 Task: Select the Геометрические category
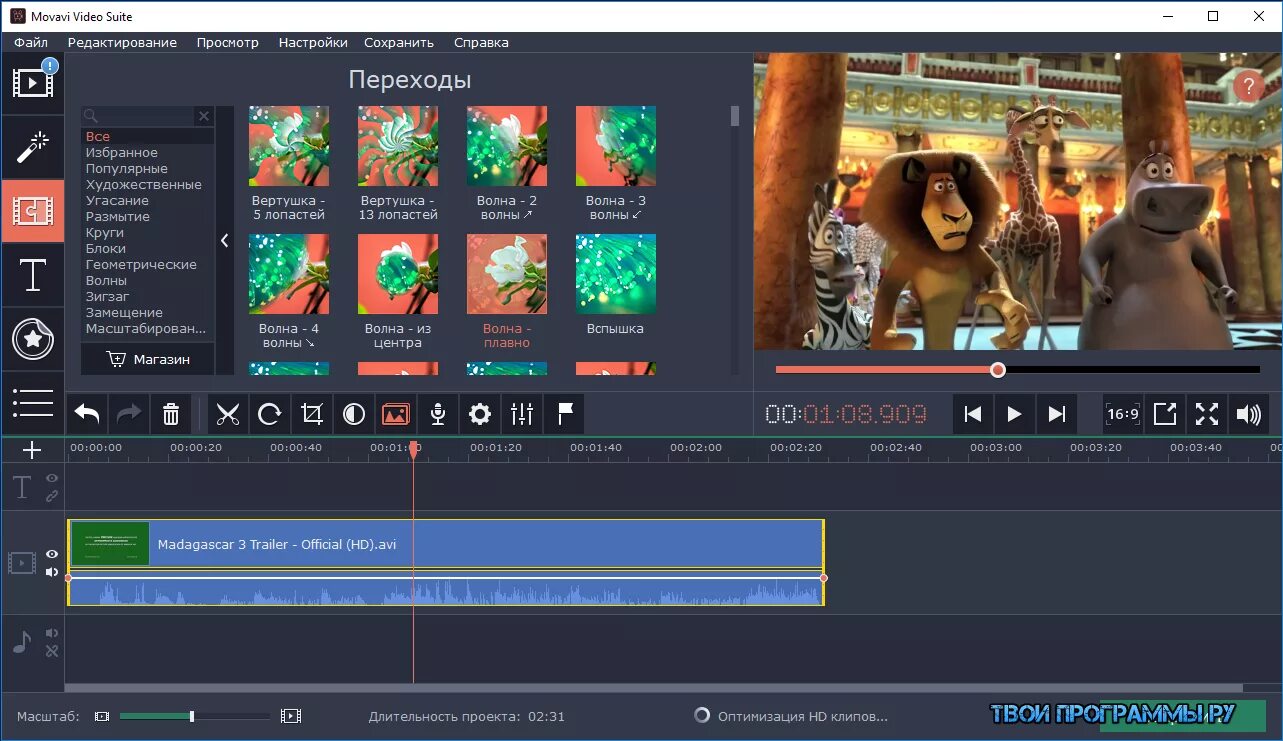141,264
